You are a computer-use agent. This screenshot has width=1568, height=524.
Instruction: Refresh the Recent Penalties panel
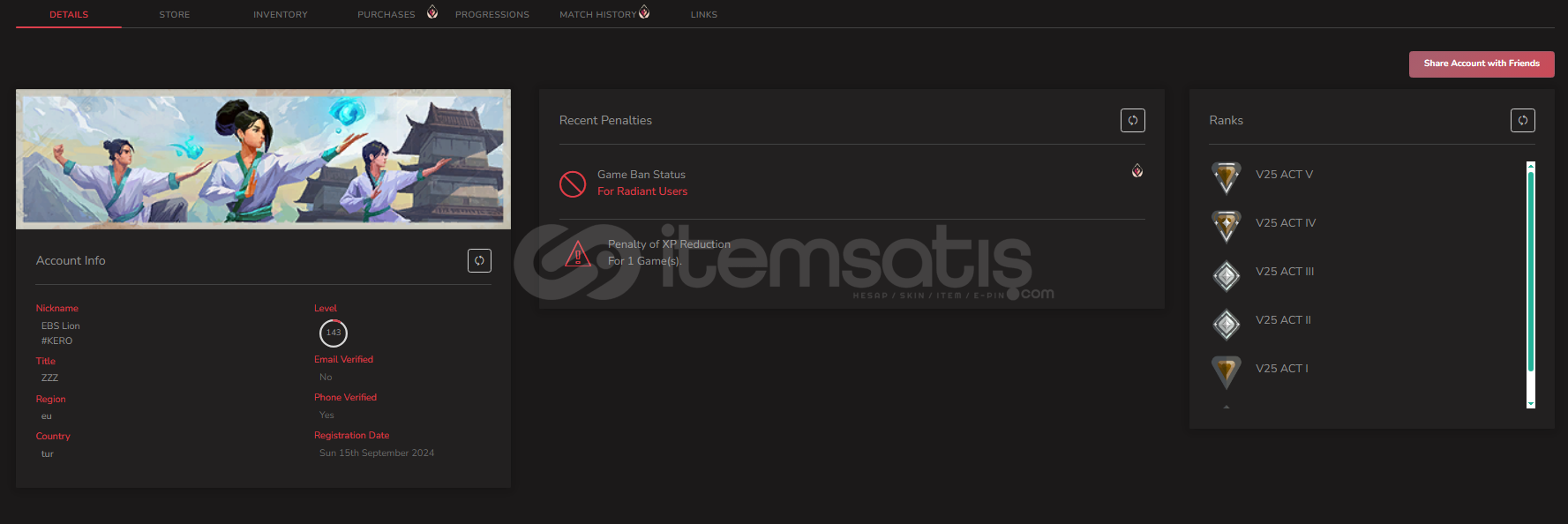1133,120
